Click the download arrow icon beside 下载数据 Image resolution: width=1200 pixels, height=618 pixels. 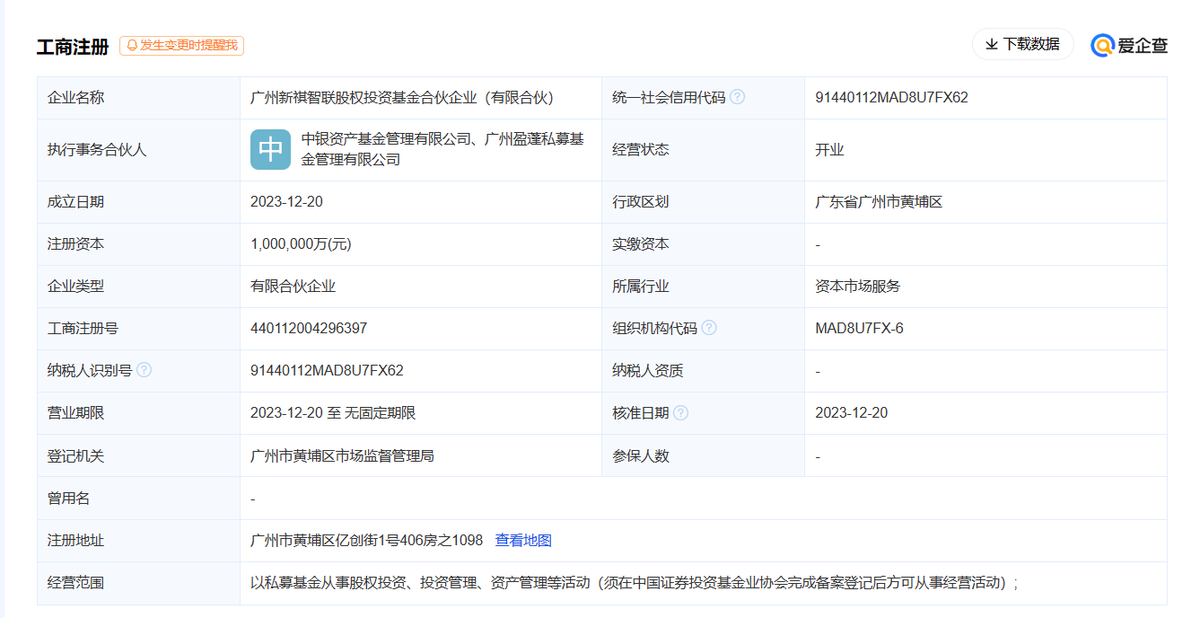pos(991,44)
